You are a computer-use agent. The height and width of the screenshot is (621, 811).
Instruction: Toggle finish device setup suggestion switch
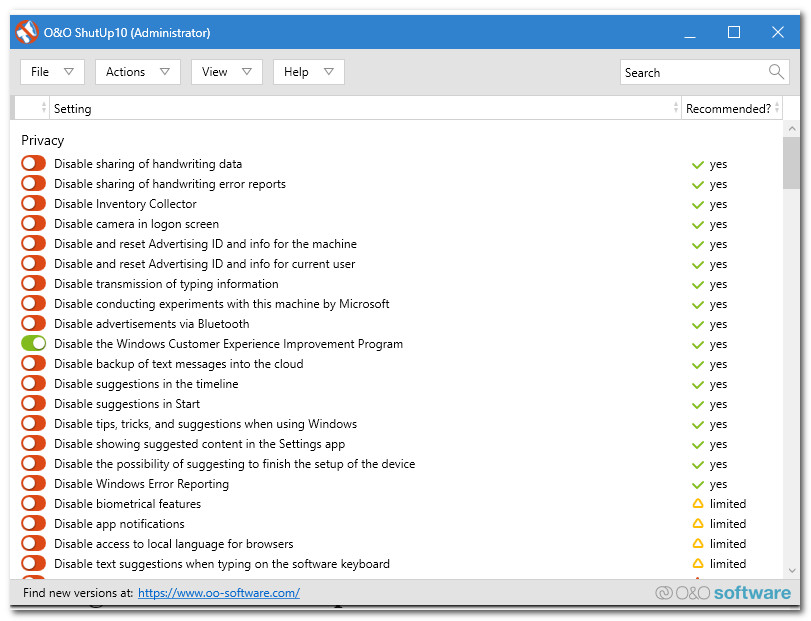(x=34, y=463)
